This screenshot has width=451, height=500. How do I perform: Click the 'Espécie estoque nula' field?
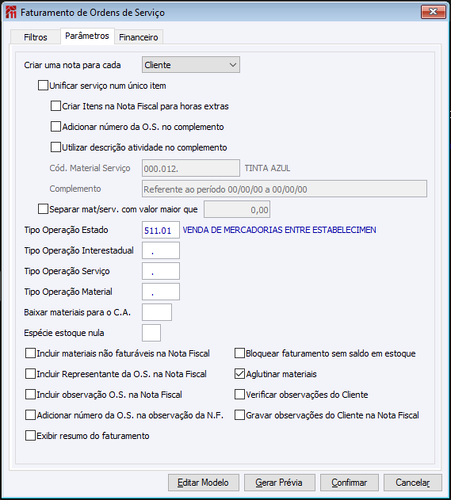tap(151, 333)
